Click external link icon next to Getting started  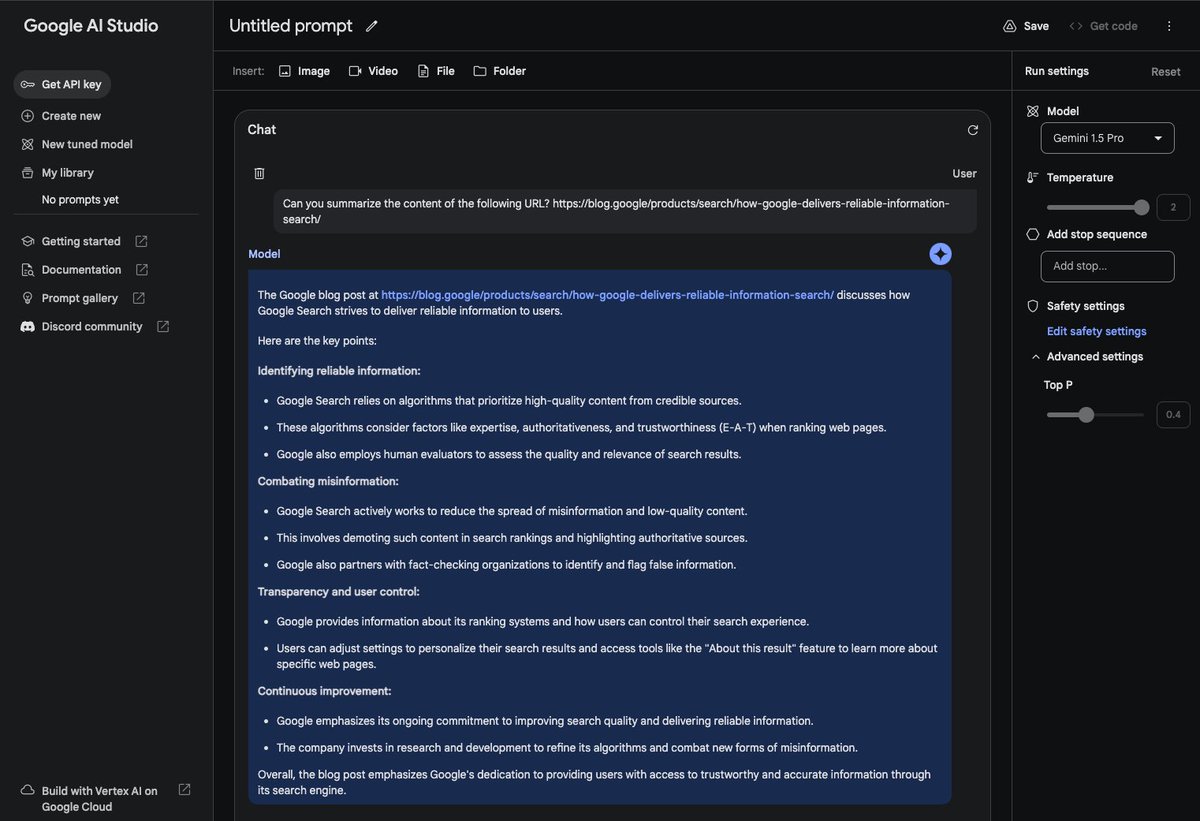click(141, 241)
